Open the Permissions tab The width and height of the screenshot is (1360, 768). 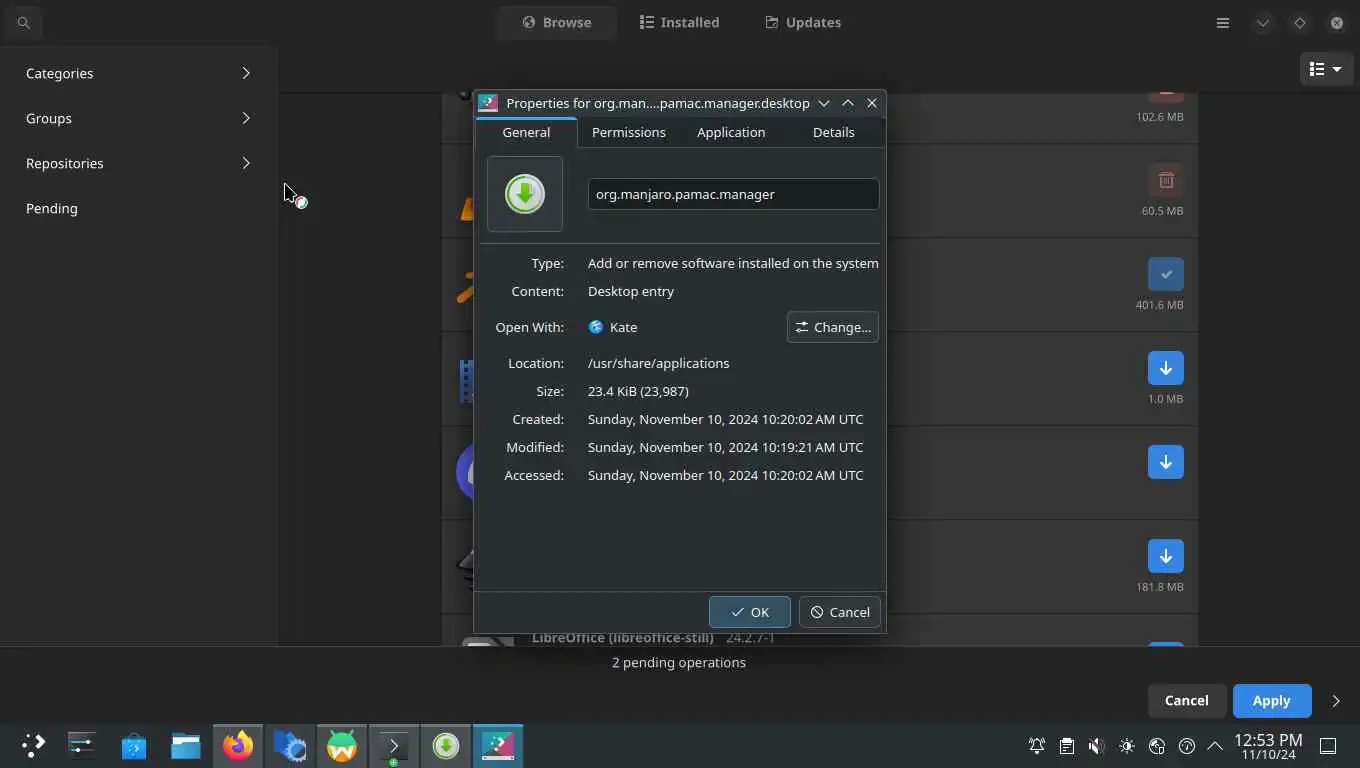coord(628,132)
